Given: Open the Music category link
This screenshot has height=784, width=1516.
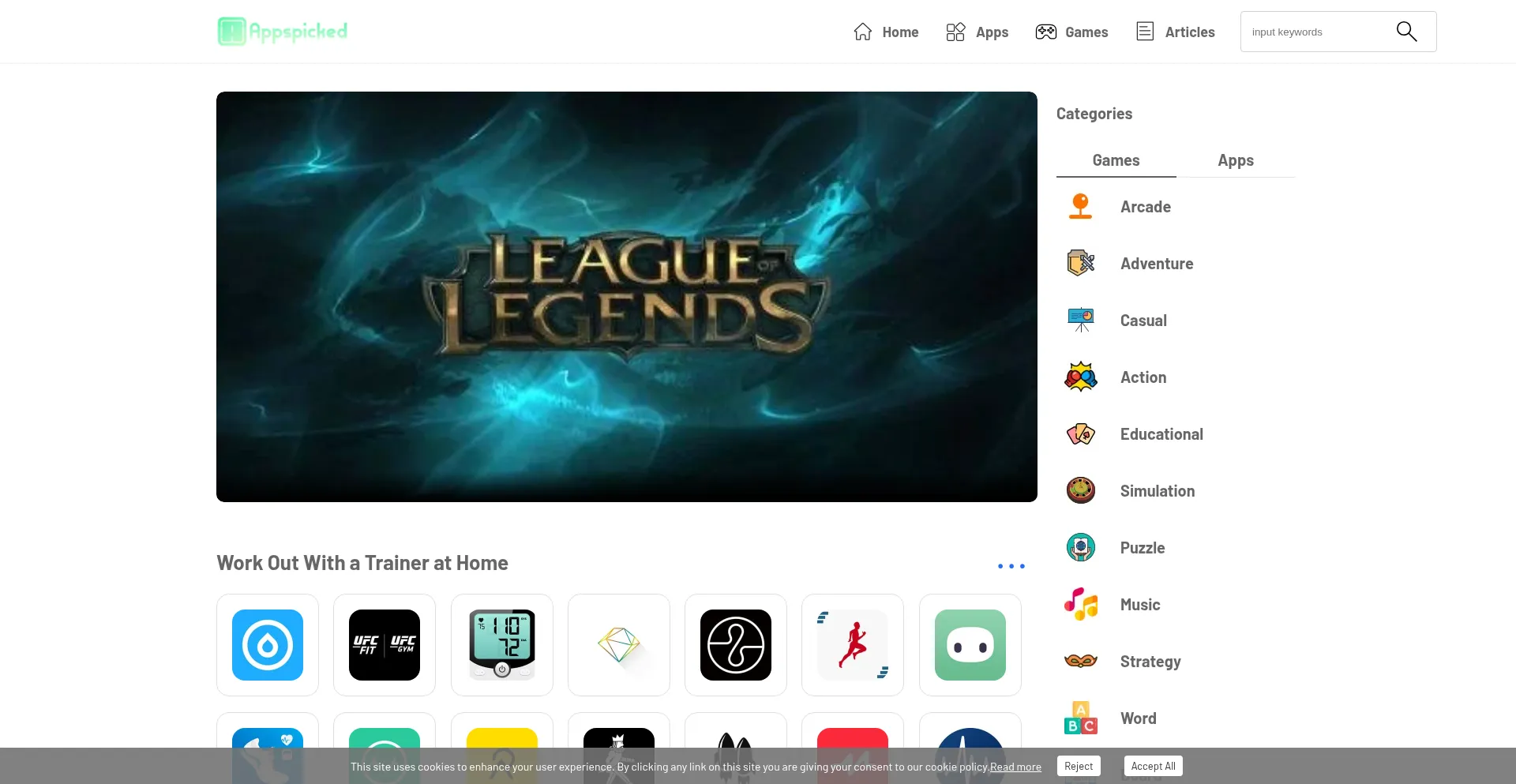Looking at the screenshot, I should click(x=1140, y=605).
